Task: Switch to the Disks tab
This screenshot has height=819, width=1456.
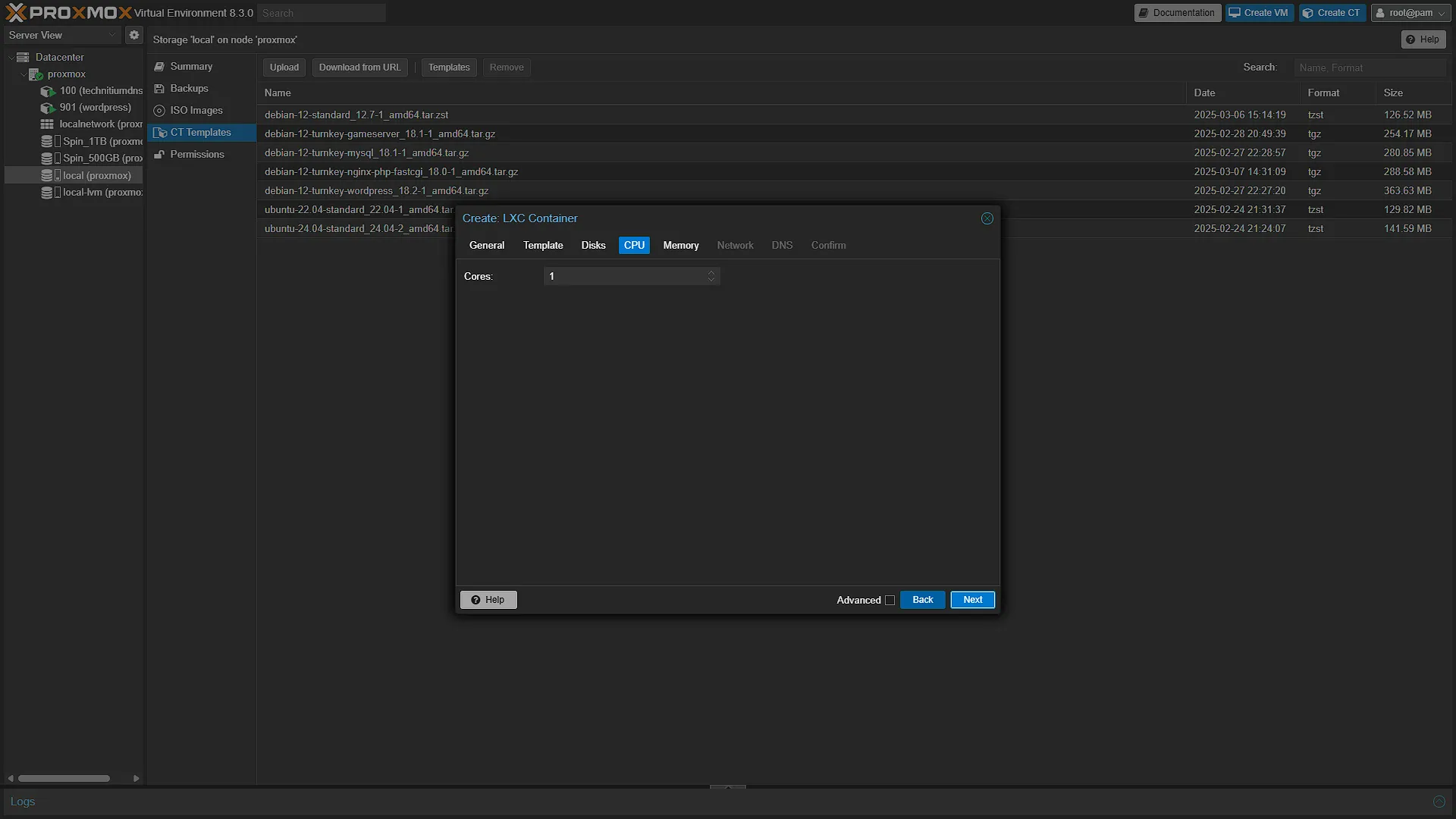Action: coord(594,246)
